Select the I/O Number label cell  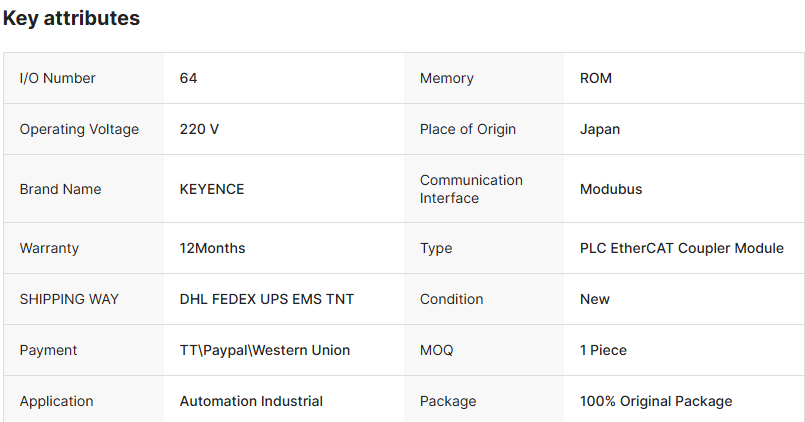[58, 78]
